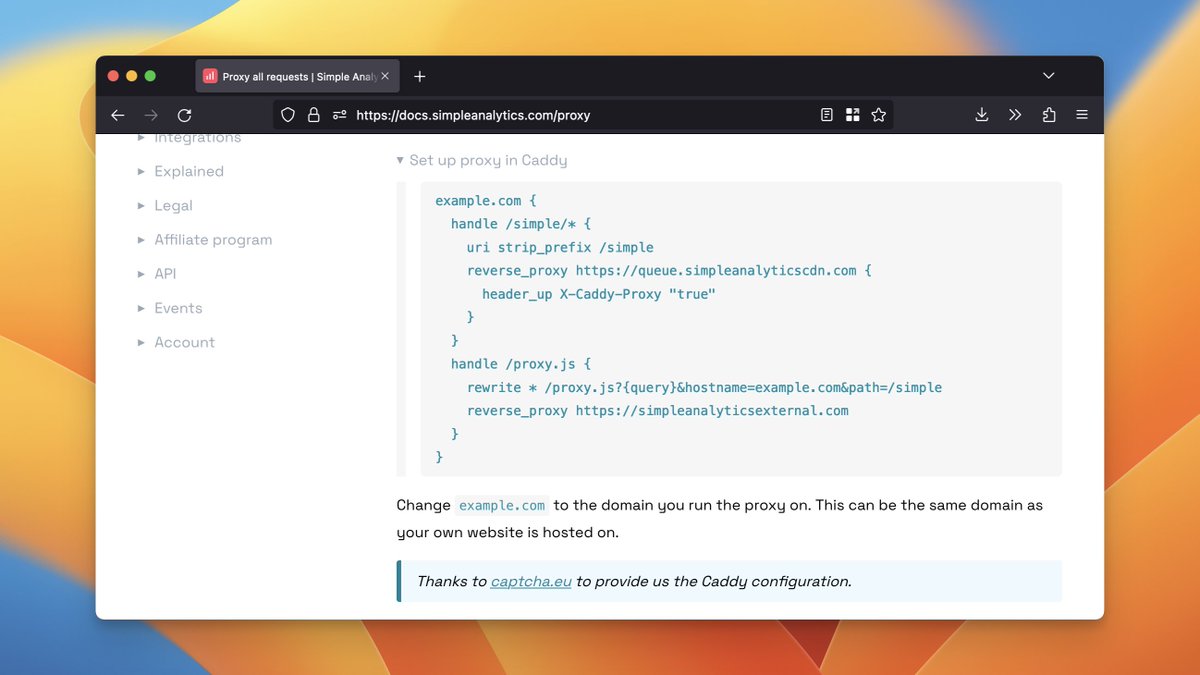The image size is (1200, 675).
Task: Open the hamburger application menu
Action: (x=1082, y=115)
